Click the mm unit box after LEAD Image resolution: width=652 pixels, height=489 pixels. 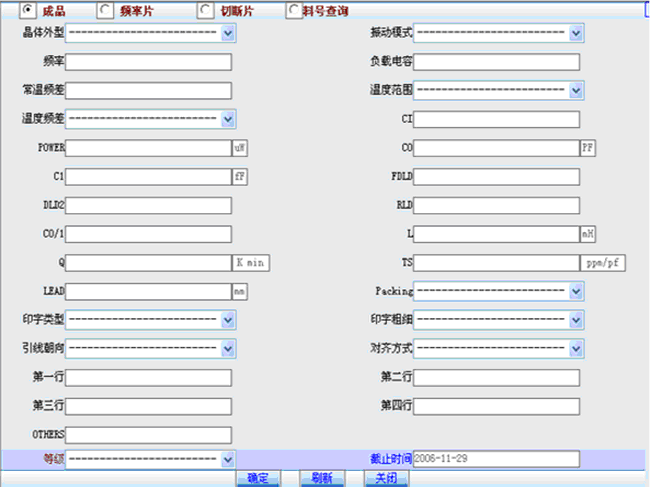(240, 291)
